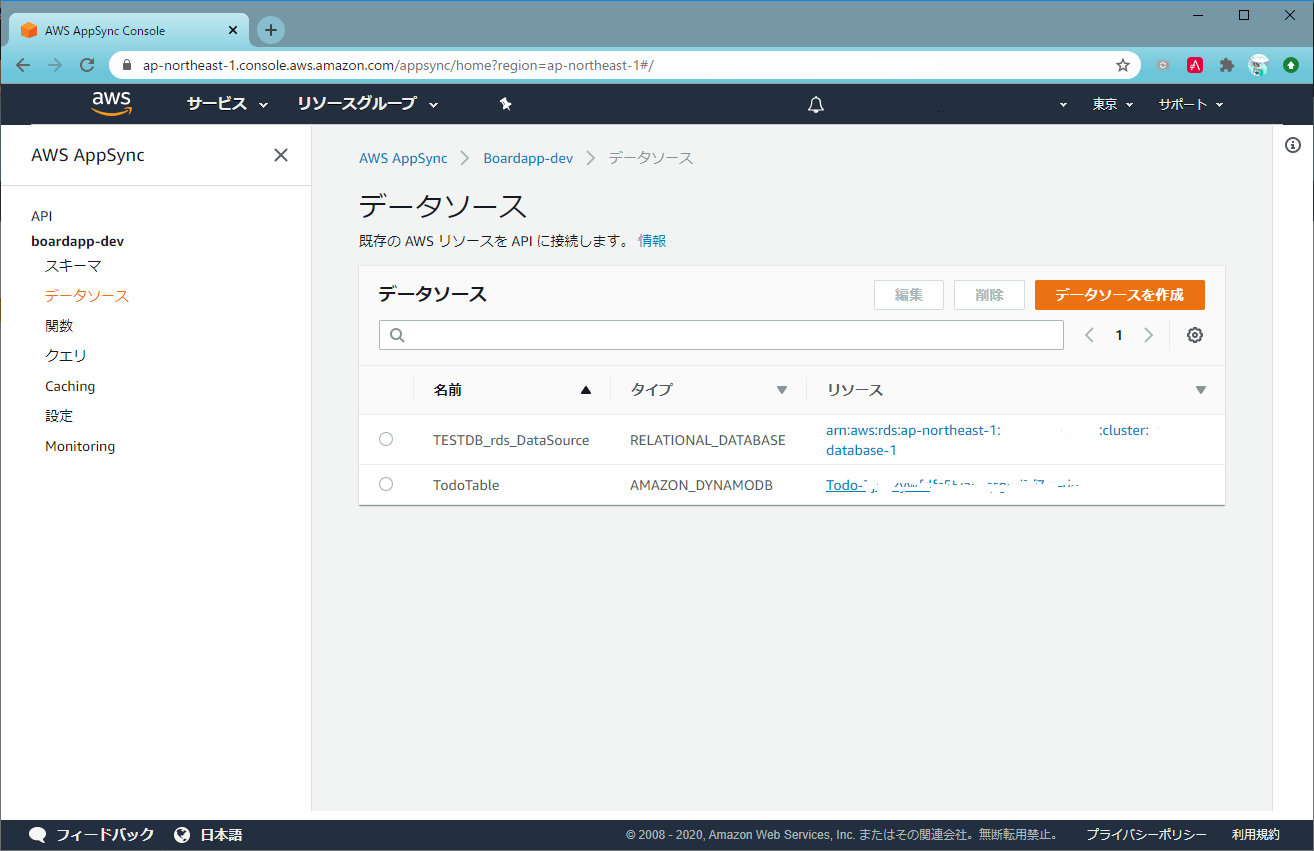Viewport: 1314px width, 851px height.
Task: Click the 編集 button
Action: click(x=909, y=295)
